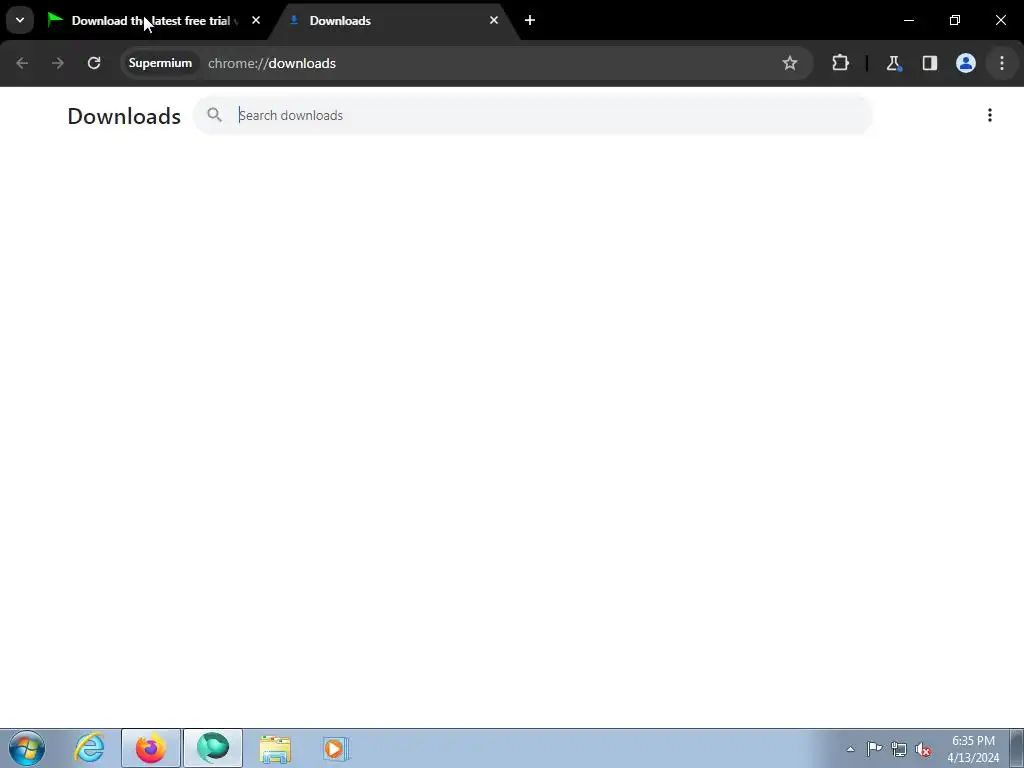Open the profile avatar menu
Screen dimensions: 1024x768
965,63
